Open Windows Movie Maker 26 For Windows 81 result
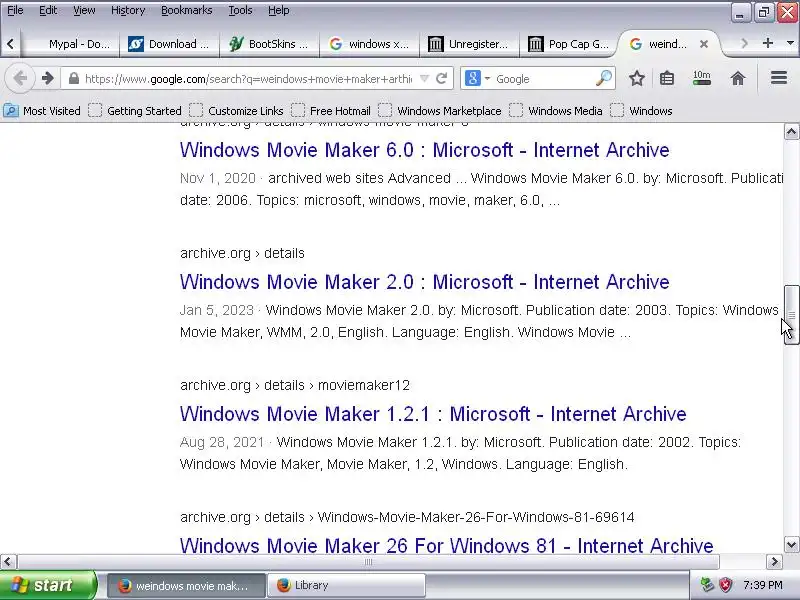The height and width of the screenshot is (600, 800). click(x=446, y=545)
